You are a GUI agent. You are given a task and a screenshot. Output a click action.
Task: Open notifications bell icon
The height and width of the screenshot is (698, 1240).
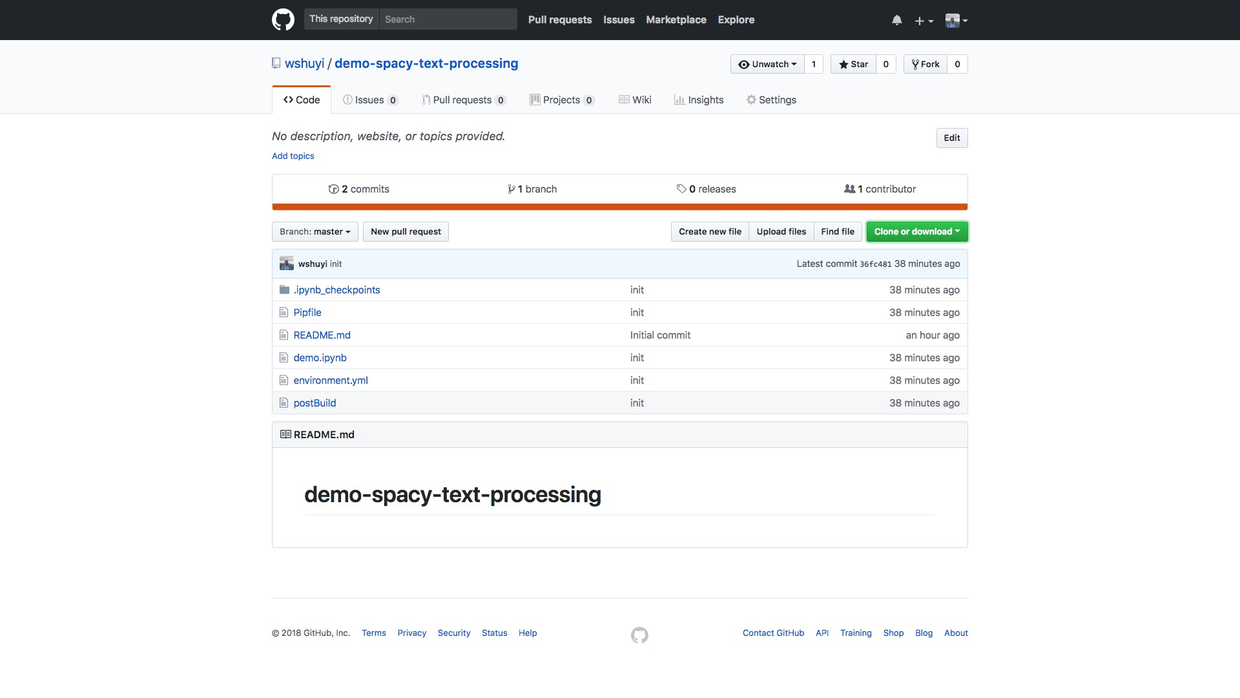click(897, 20)
